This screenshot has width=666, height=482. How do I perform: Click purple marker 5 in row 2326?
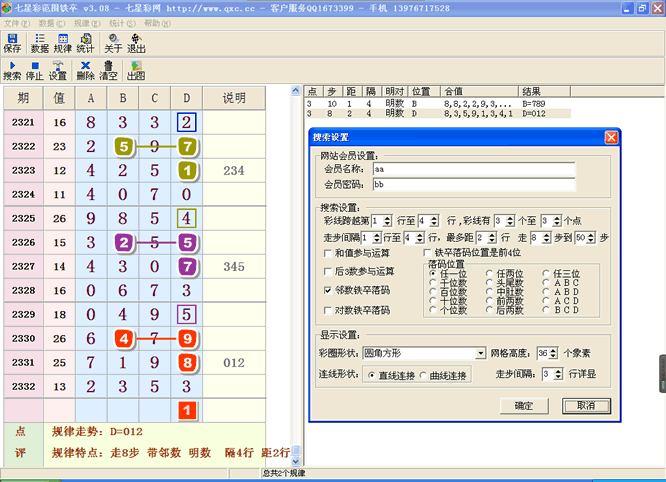click(x=187, y=242)
